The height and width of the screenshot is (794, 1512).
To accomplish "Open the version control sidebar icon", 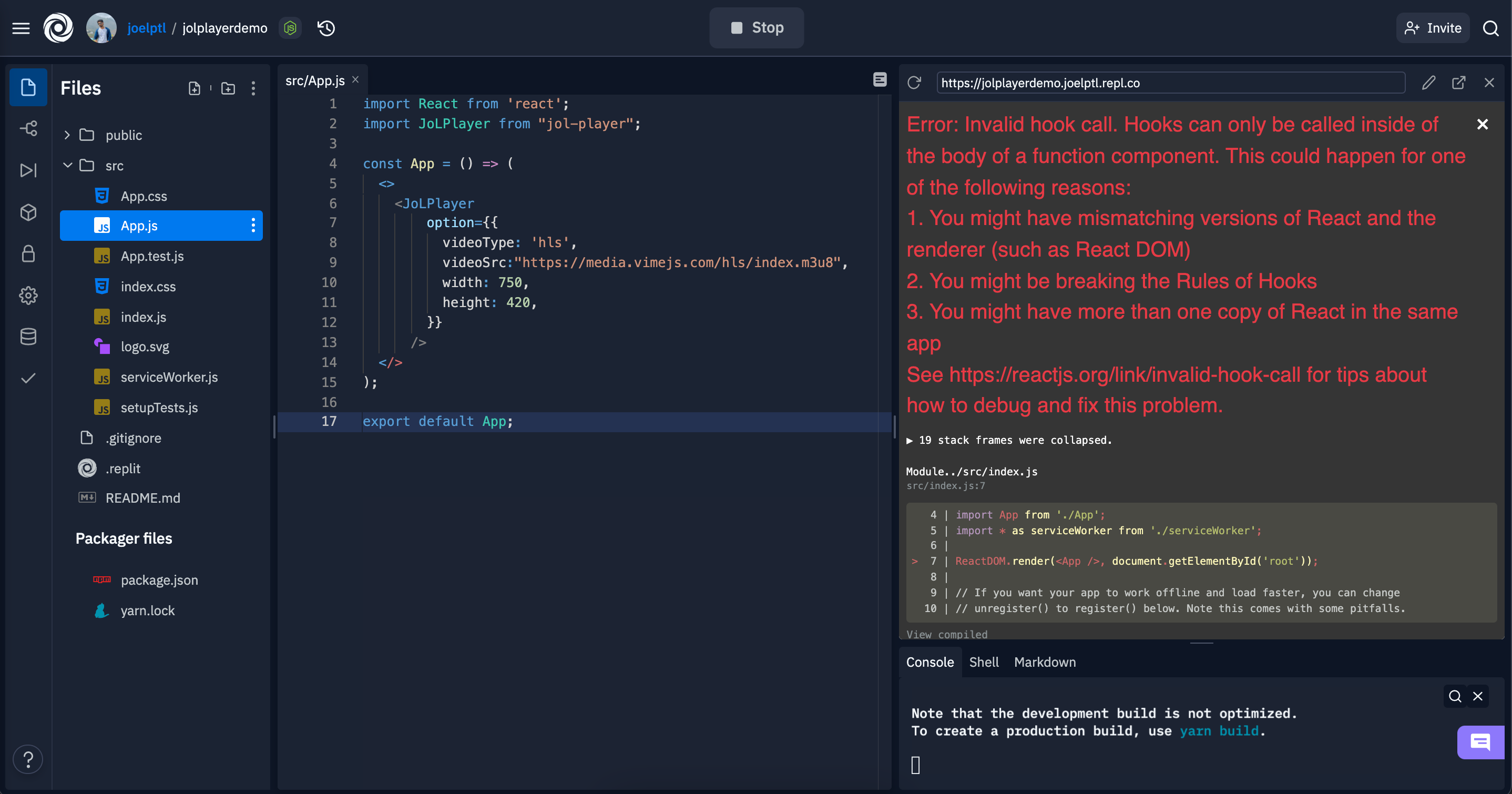I will 28,128.
